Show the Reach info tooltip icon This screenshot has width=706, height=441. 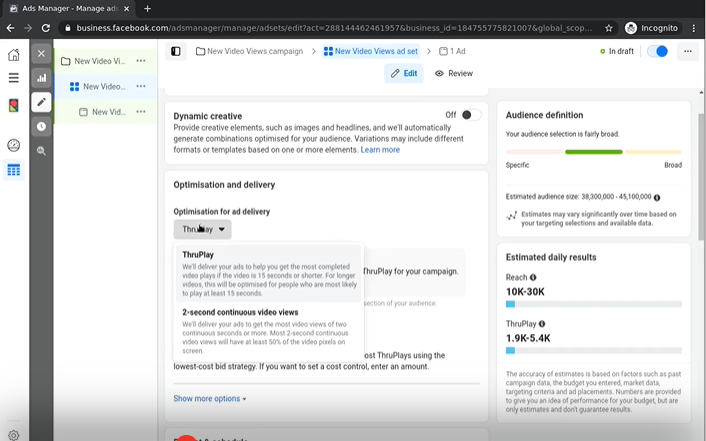pyautogui.click(x=533, y=277)
